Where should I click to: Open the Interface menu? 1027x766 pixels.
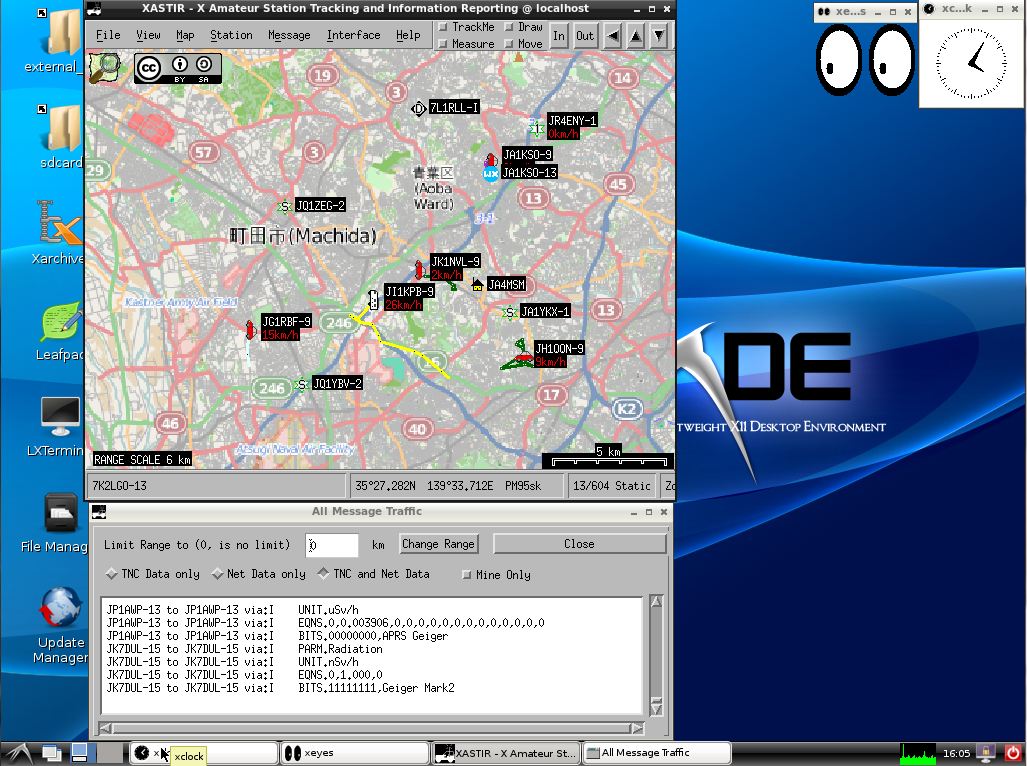353,35
